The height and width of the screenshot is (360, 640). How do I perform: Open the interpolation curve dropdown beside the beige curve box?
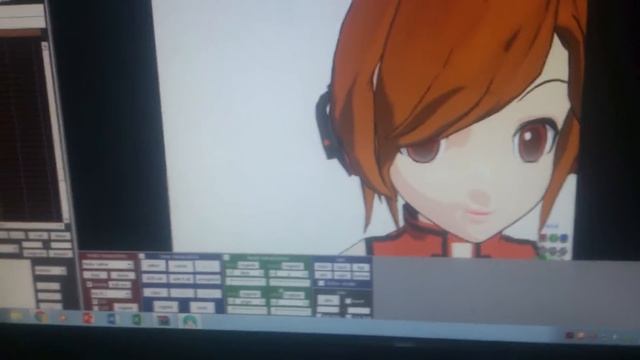[x=50, y=271]
